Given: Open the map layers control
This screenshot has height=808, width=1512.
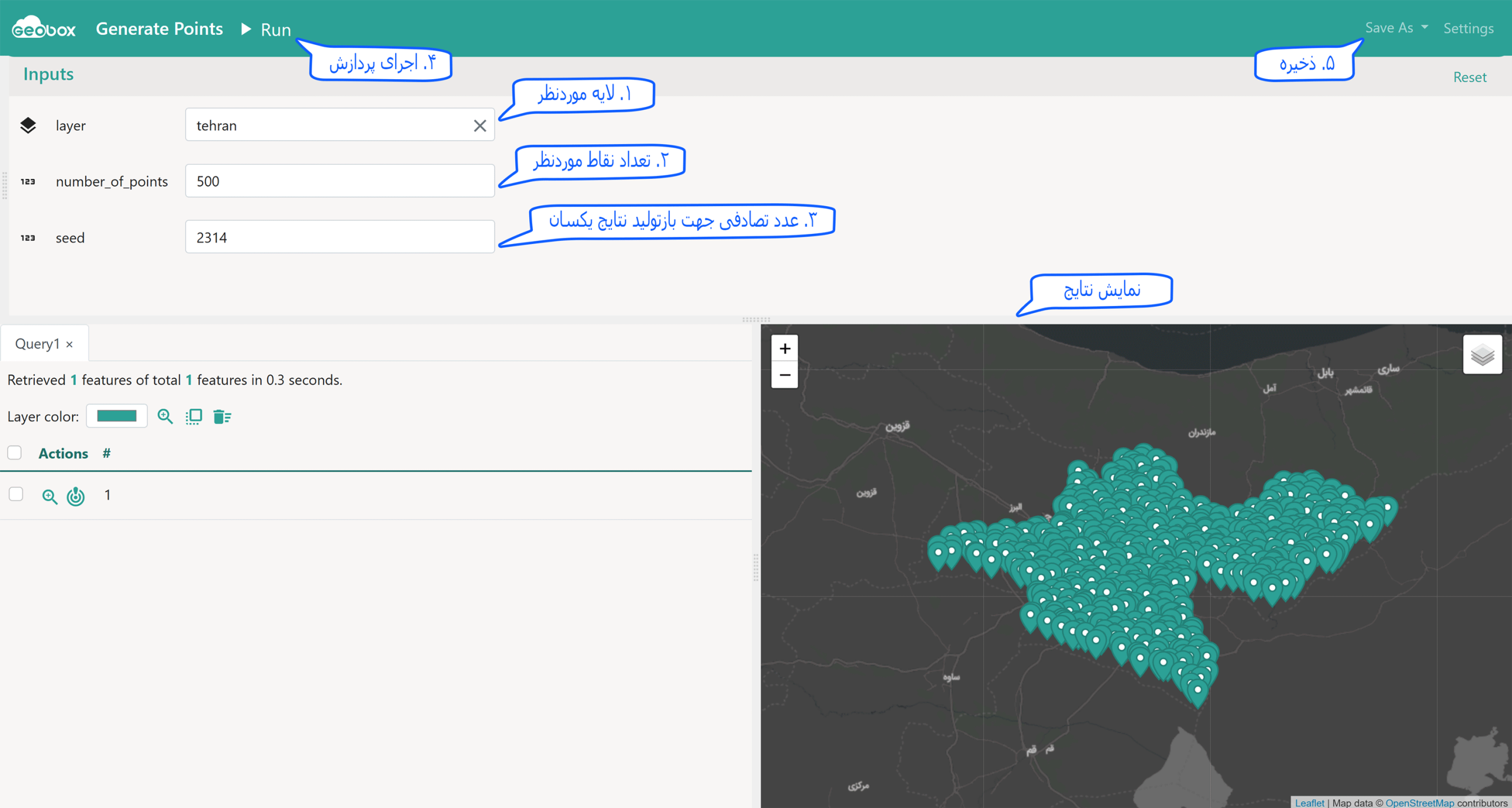Looking at the screenshot, I should point(1482,354).
